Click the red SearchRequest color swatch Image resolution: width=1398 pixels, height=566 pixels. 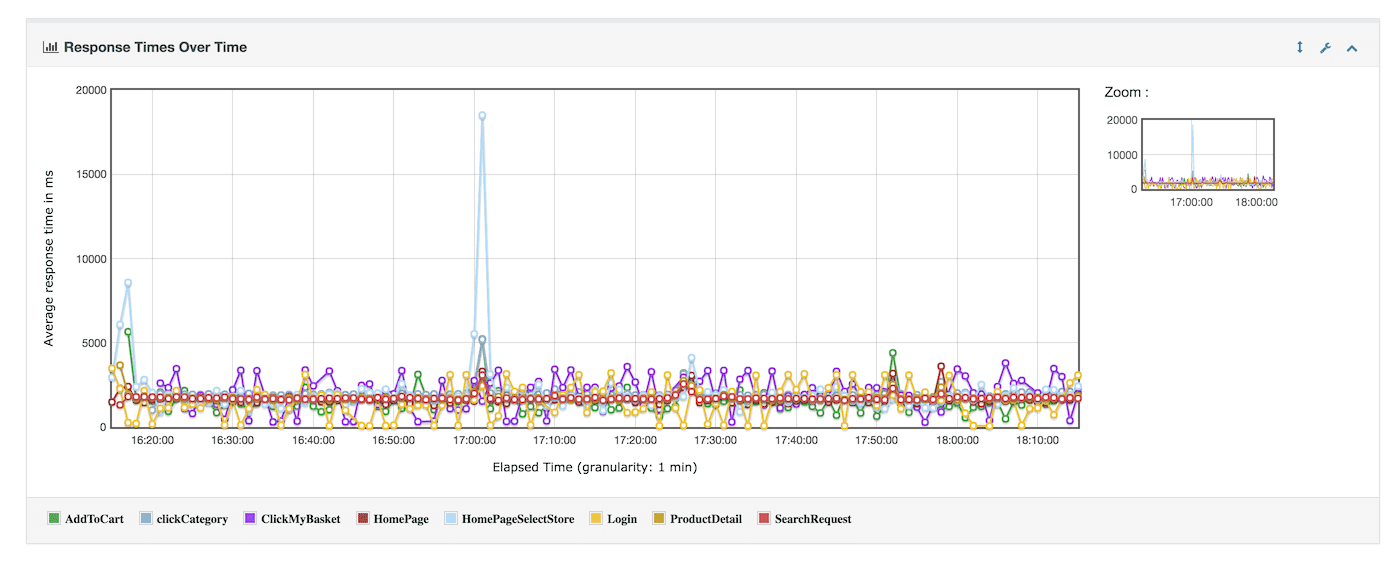(764, 518)
